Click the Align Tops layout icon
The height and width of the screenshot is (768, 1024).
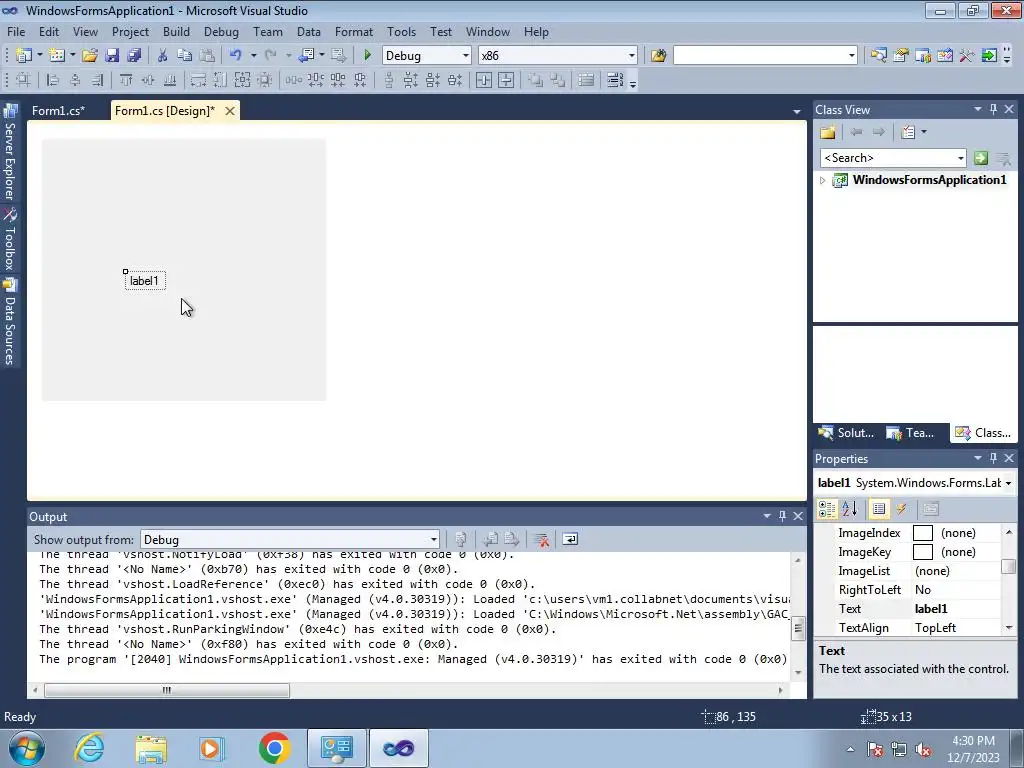[126, 80]
